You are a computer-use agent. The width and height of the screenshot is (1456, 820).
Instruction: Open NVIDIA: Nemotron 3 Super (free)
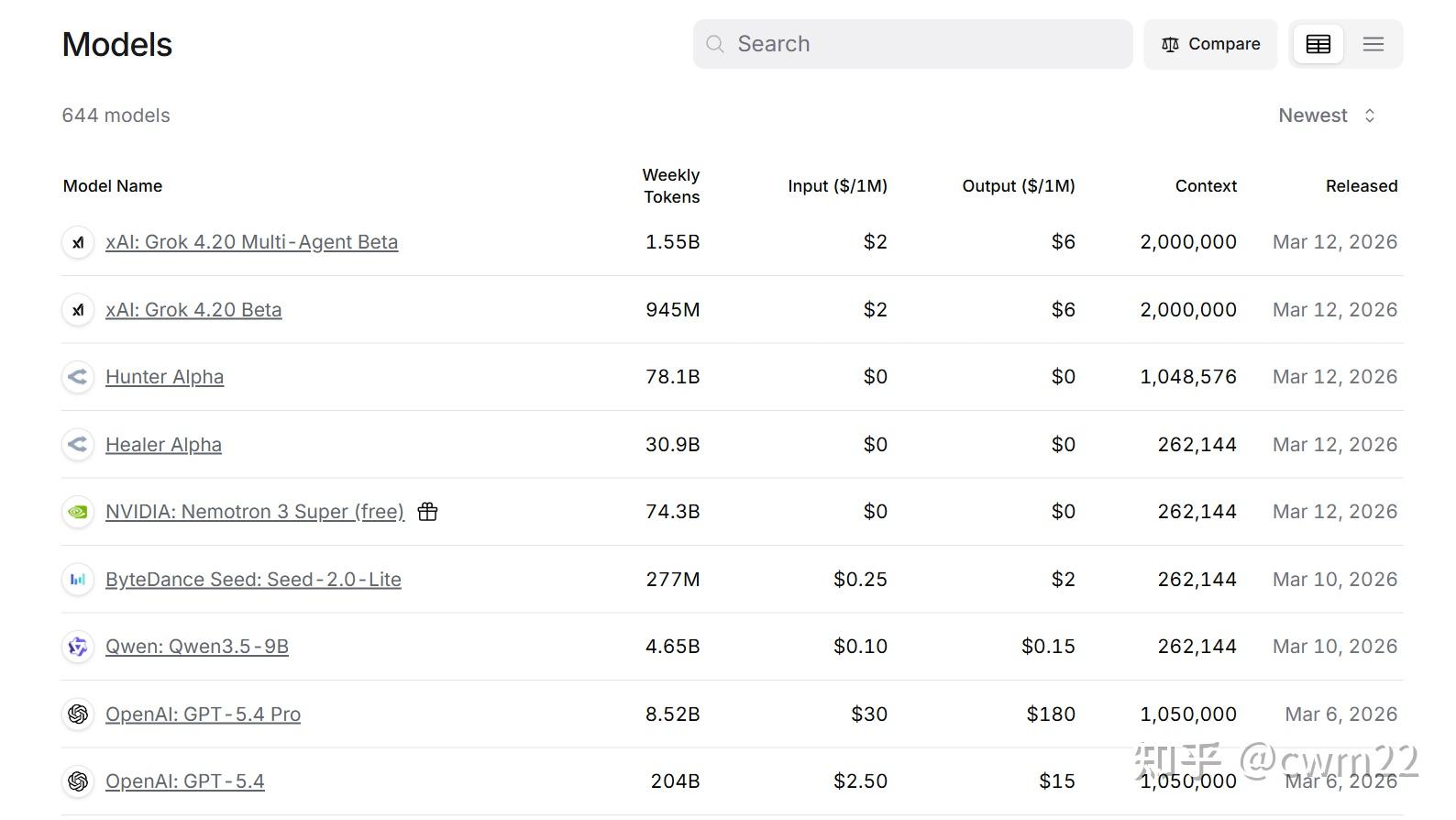pyautogui.click(x=255, y=512)
